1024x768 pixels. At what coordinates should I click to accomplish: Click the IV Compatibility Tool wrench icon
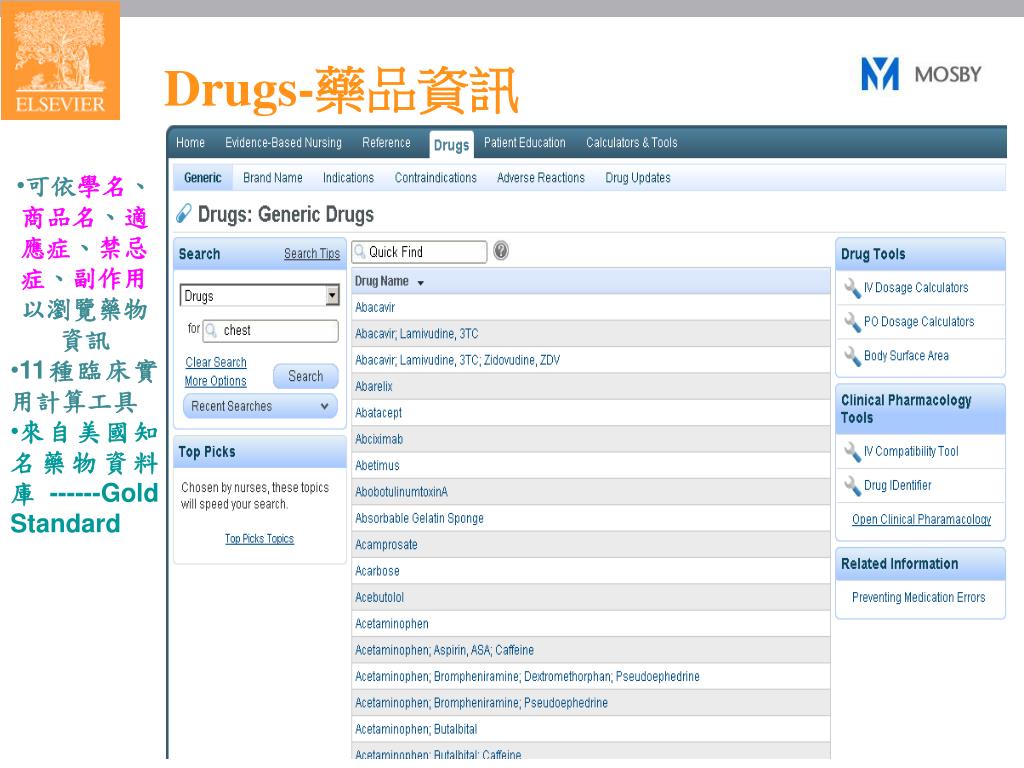pyautogui.click(x=852, y=451)
